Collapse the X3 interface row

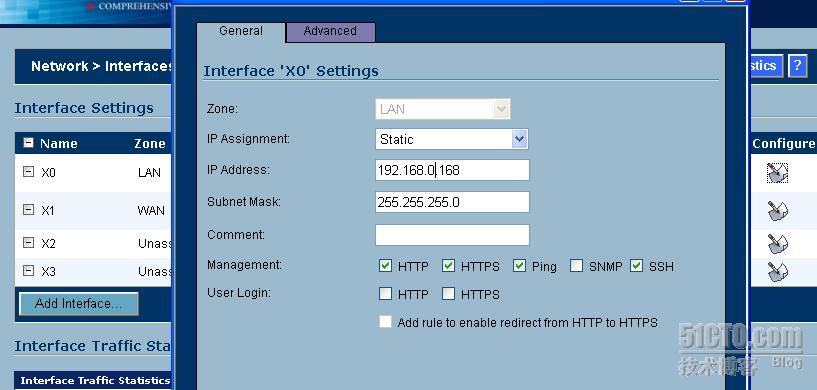pyautogui.click(x=29, y=271)
